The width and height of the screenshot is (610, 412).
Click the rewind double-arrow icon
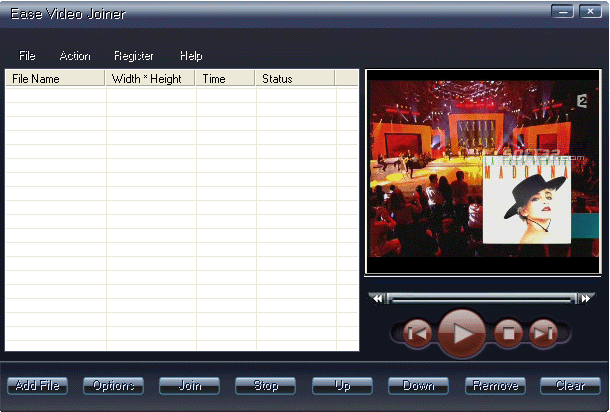pos(377,298)
